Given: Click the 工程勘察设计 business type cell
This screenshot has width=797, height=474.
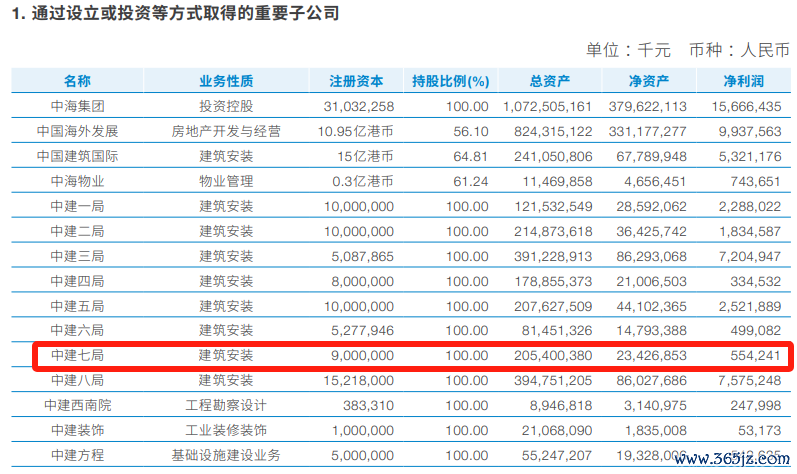Looking at the screenshot, I should pyautogui.click(x=226, y=405).
